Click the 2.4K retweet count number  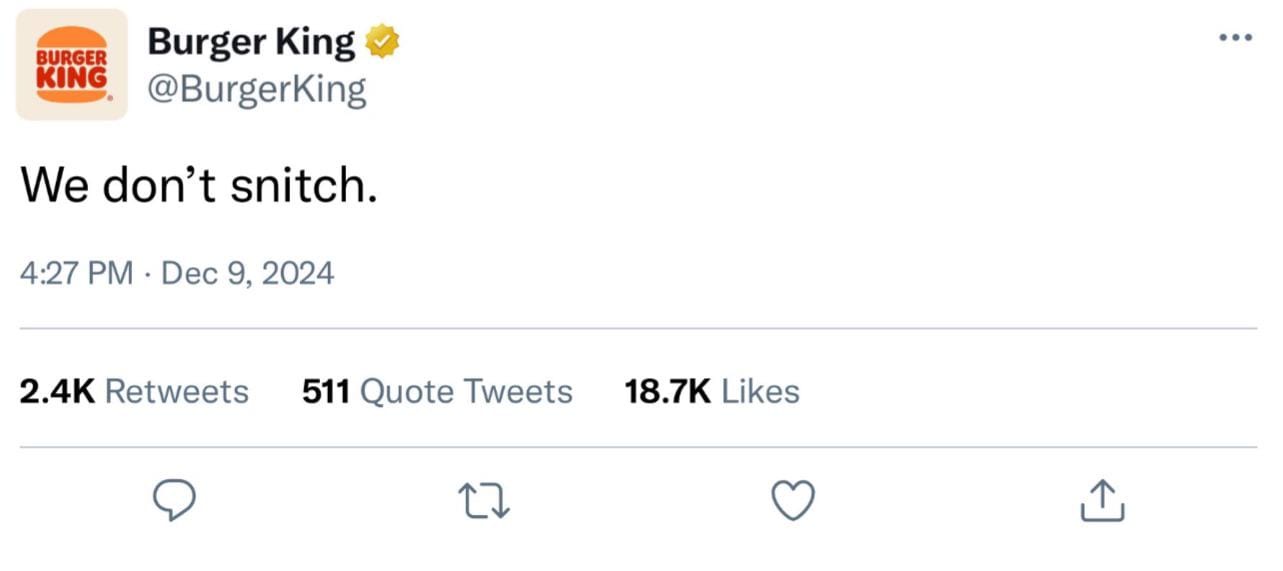(58, 391)
